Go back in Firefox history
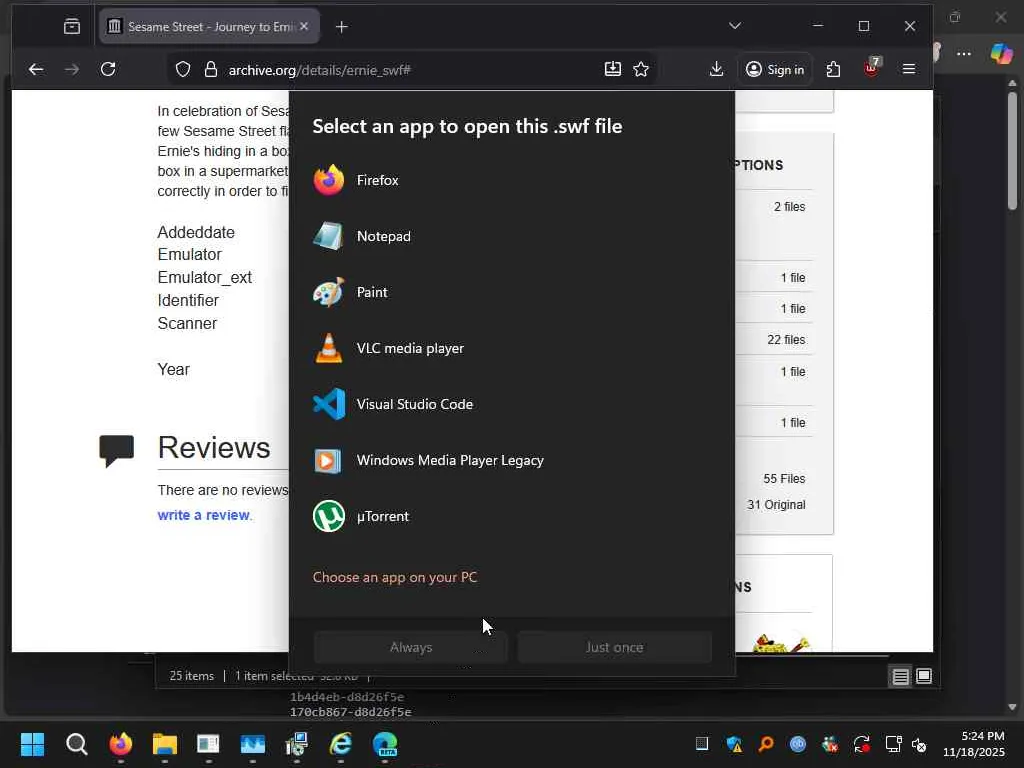Image resolution: width=1024 pixels, height=768 pixels. coord(36,69)
